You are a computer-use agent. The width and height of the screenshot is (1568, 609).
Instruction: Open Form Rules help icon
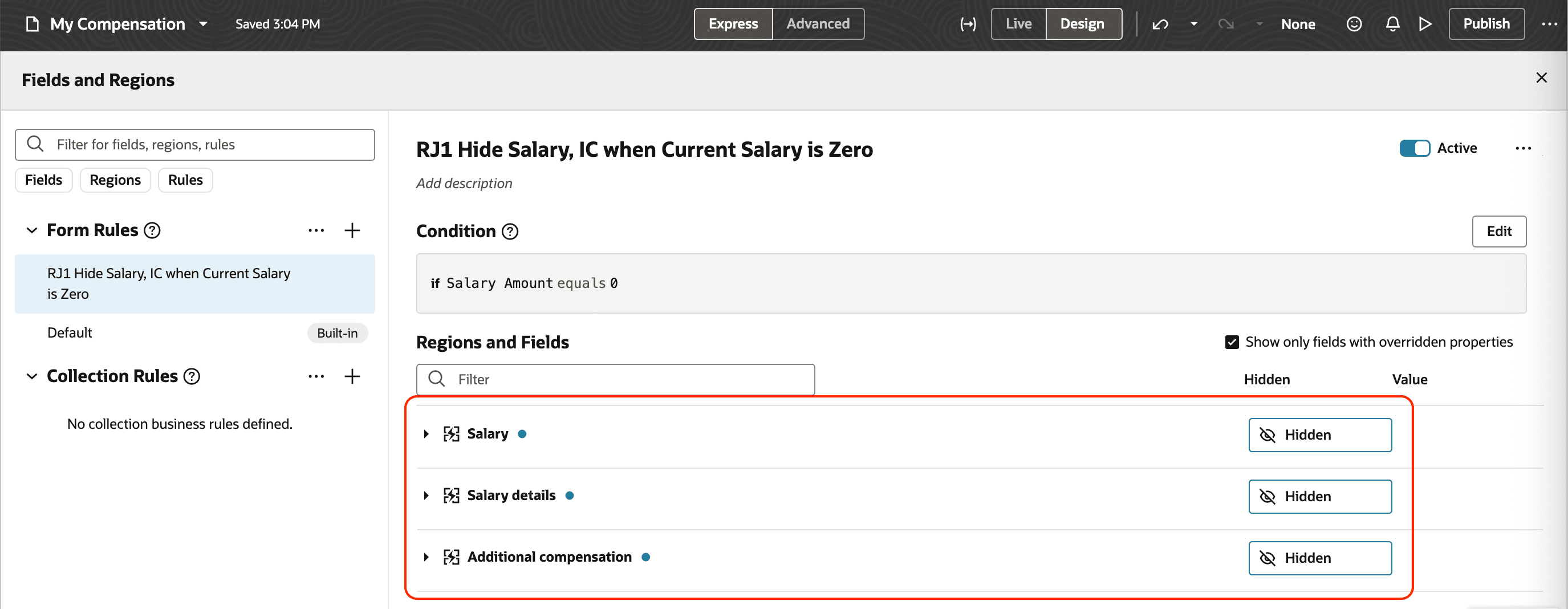pos(152,230)
